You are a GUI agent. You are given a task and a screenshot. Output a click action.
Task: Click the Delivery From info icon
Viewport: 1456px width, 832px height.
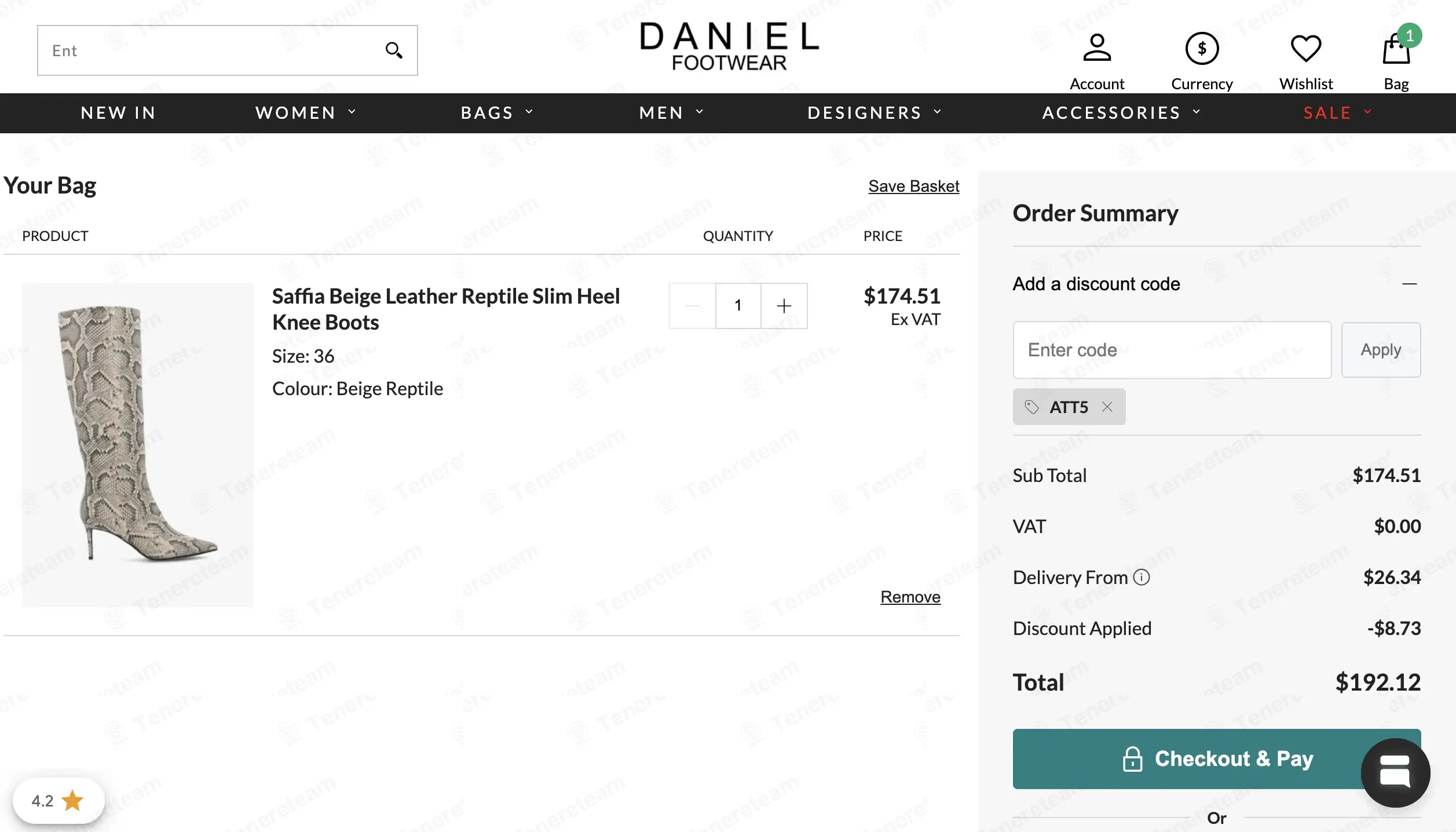[1142, 577]
